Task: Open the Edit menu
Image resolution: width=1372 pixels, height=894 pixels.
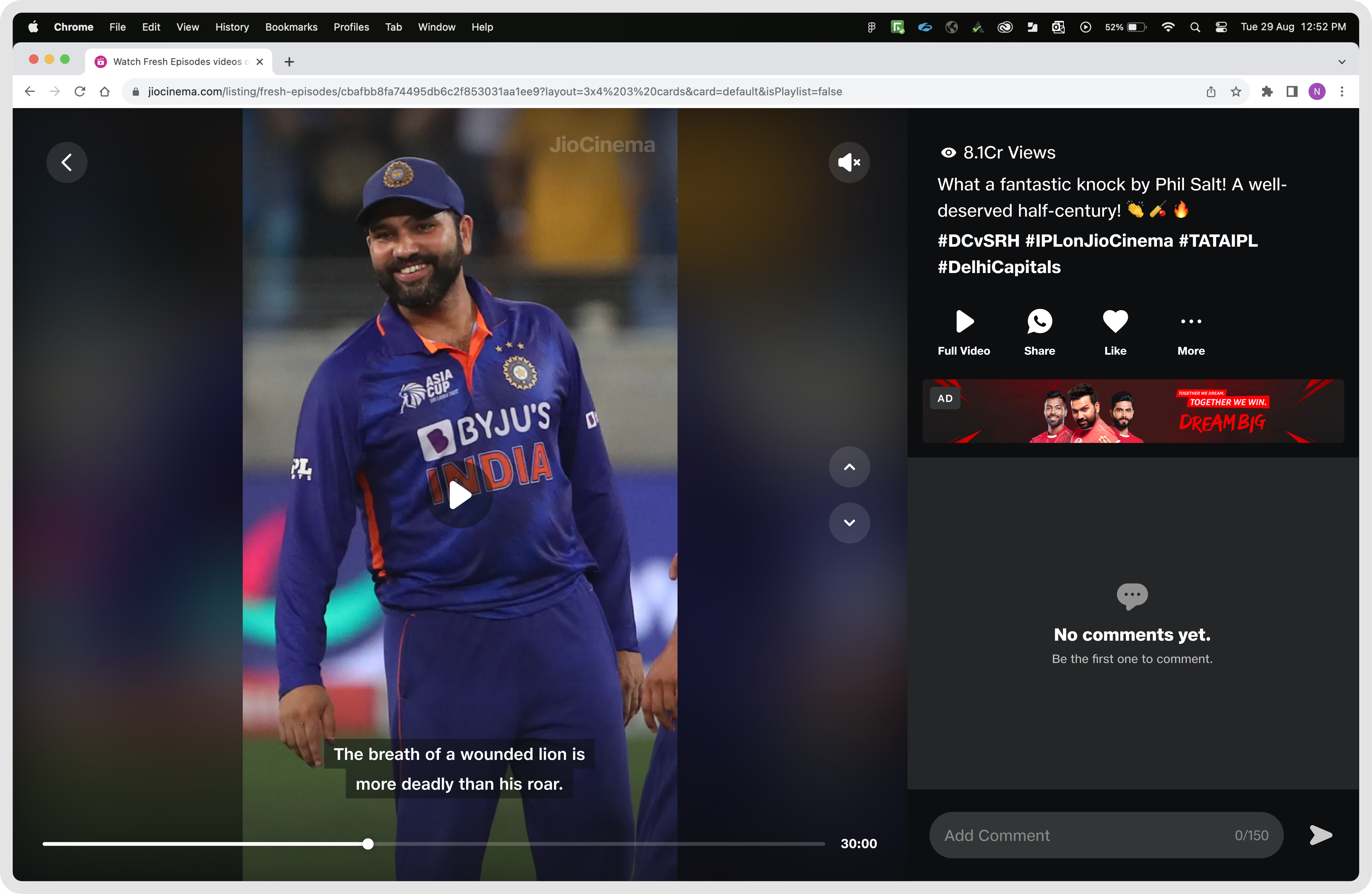Action: pyautogui.click(x=151, y=27)
